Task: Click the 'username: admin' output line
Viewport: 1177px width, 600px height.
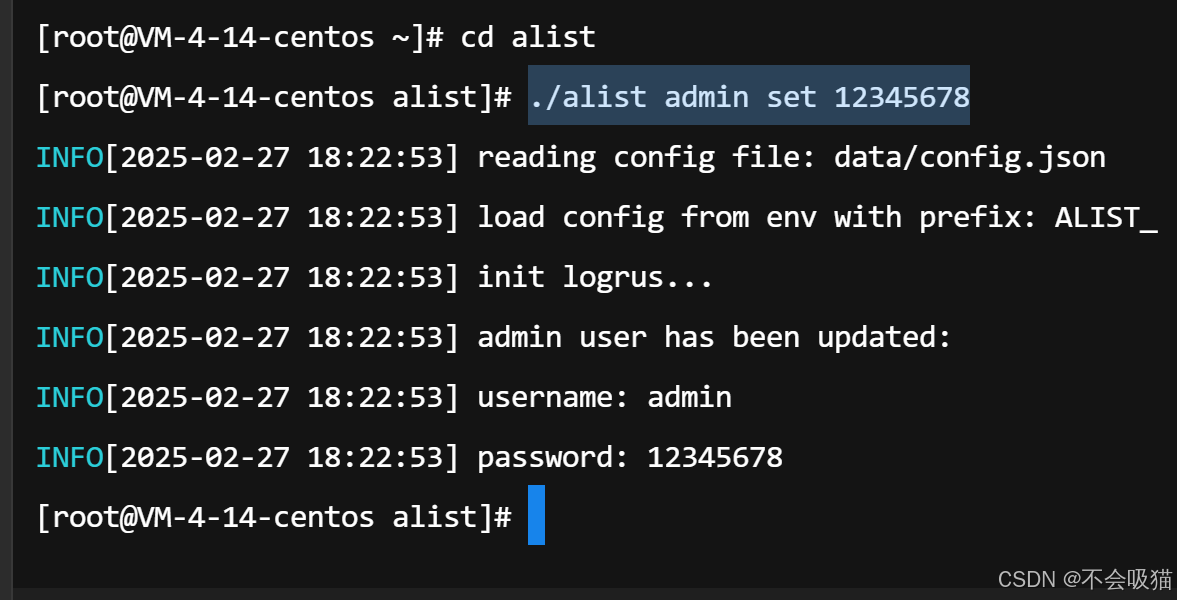Action: tap(604, 396)
